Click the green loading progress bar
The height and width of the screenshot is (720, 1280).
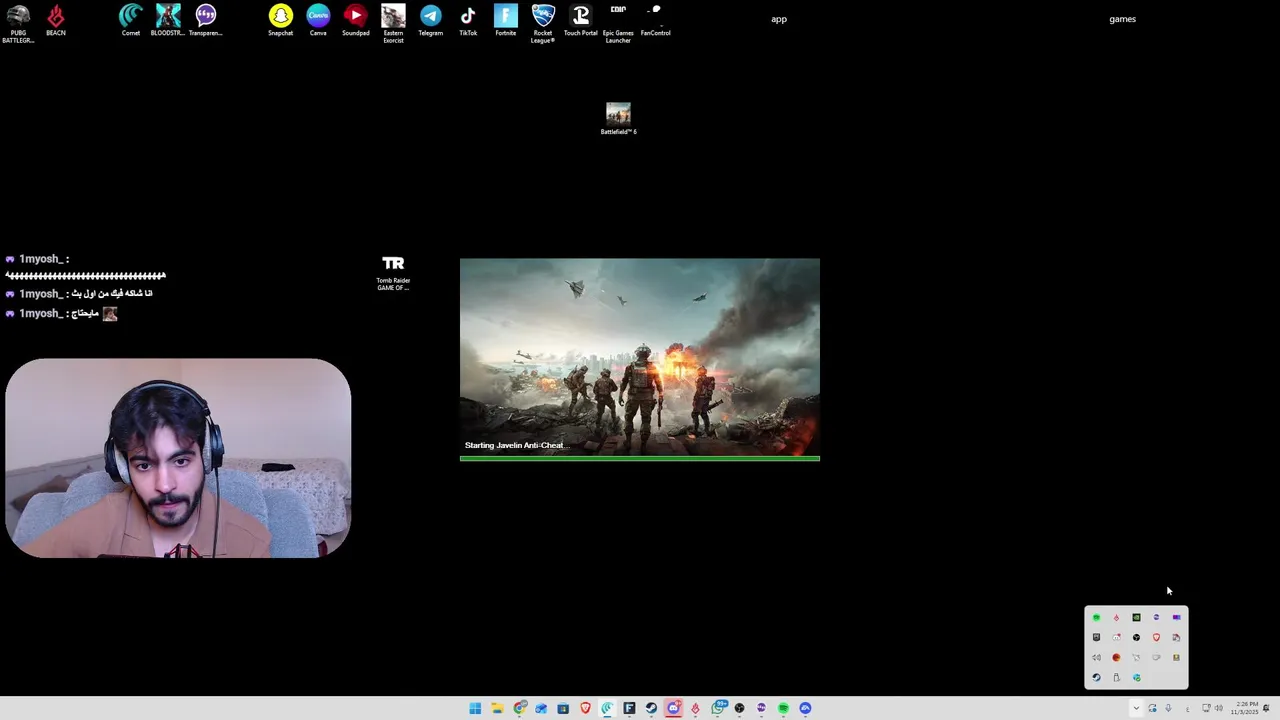click(640, 459)
